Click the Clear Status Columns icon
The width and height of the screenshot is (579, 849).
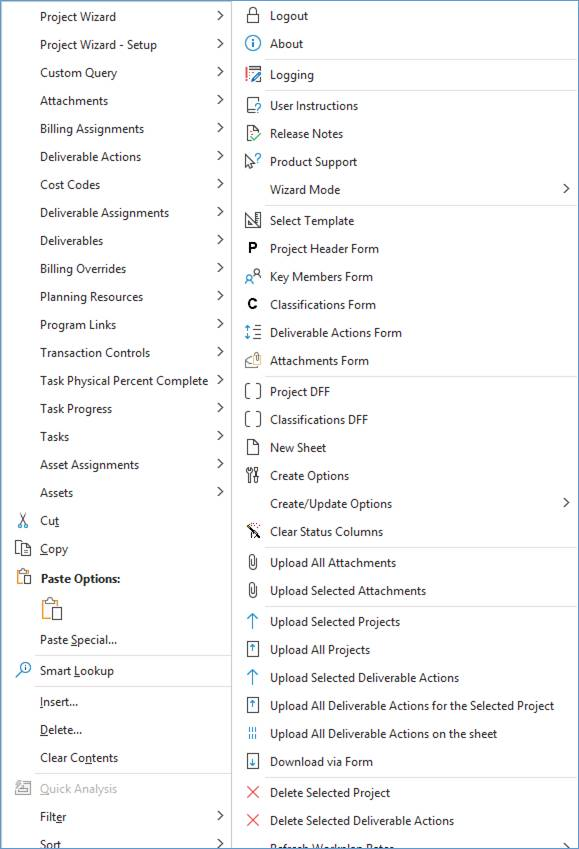[252, 531]
